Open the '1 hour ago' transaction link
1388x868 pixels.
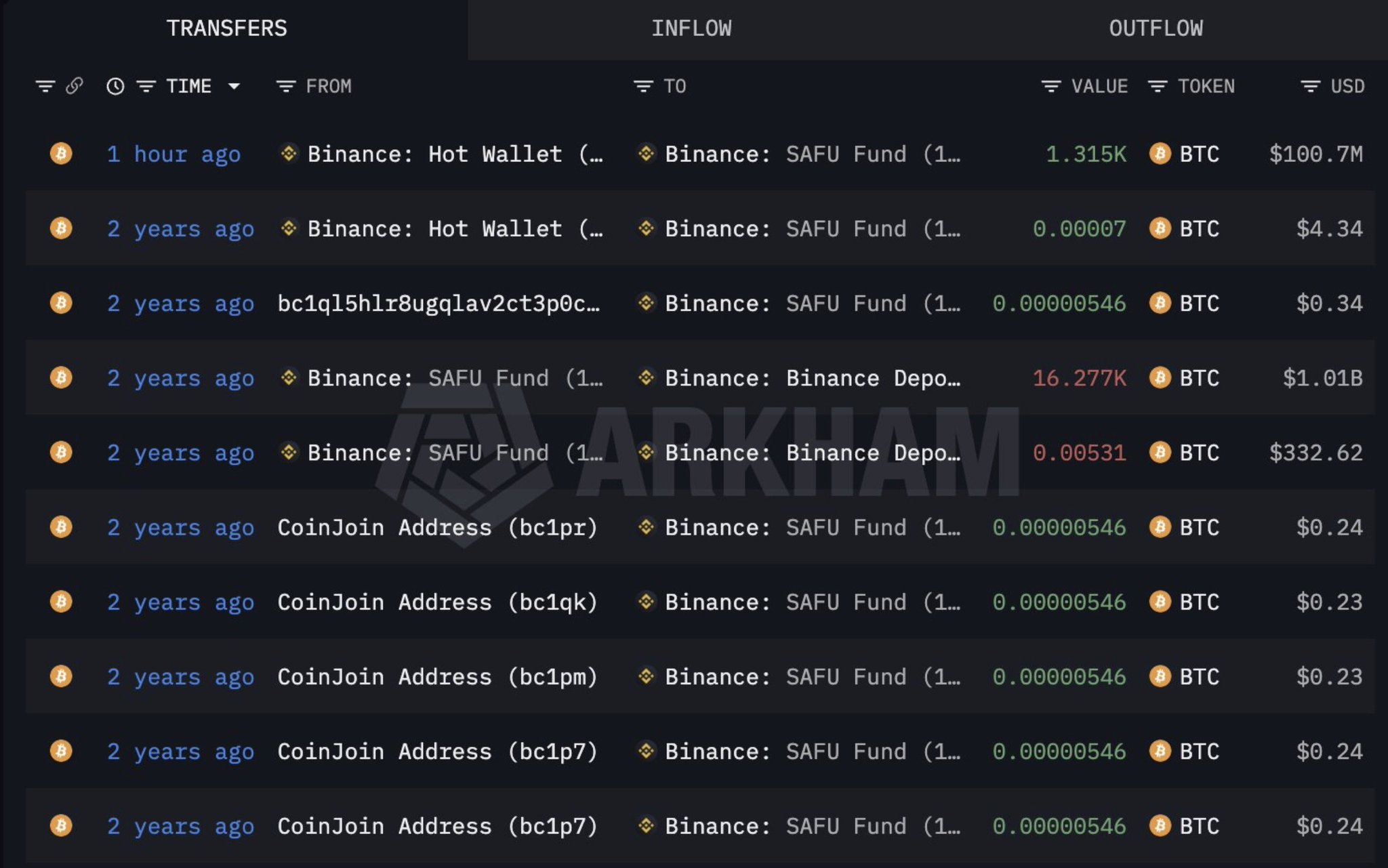(x=173, y=154)
